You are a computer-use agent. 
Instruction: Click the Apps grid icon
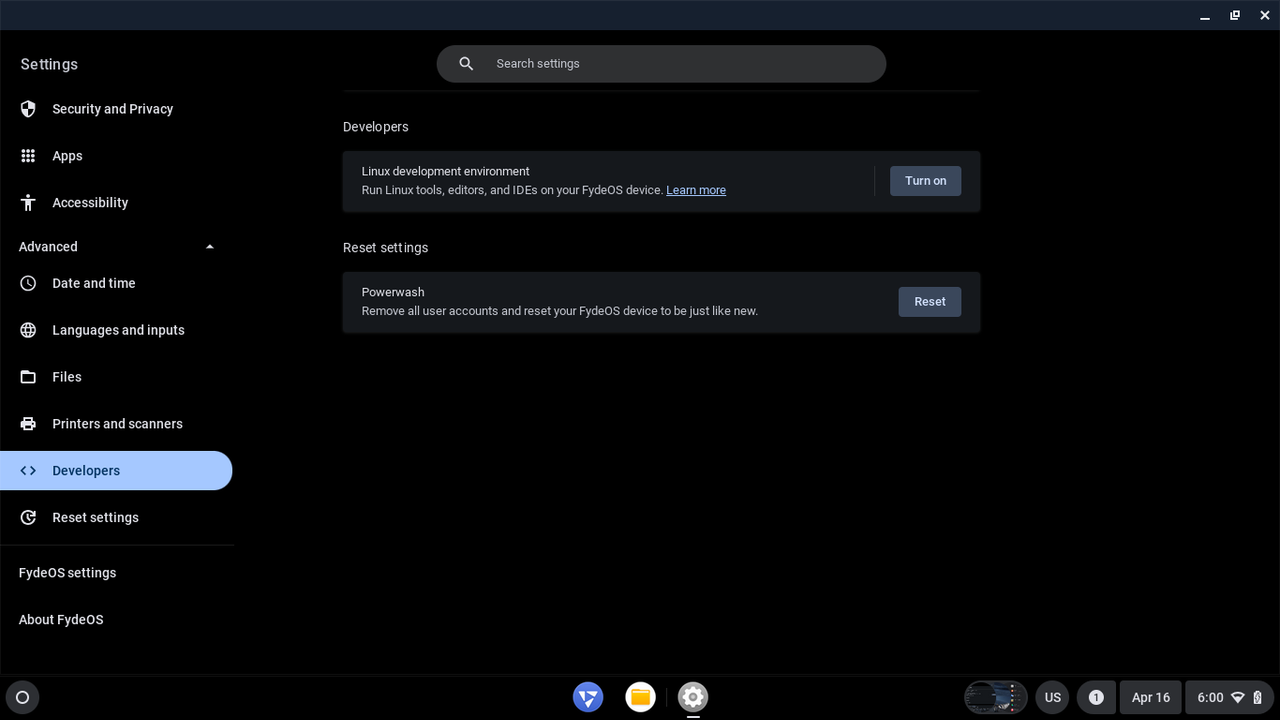[28, 156]
